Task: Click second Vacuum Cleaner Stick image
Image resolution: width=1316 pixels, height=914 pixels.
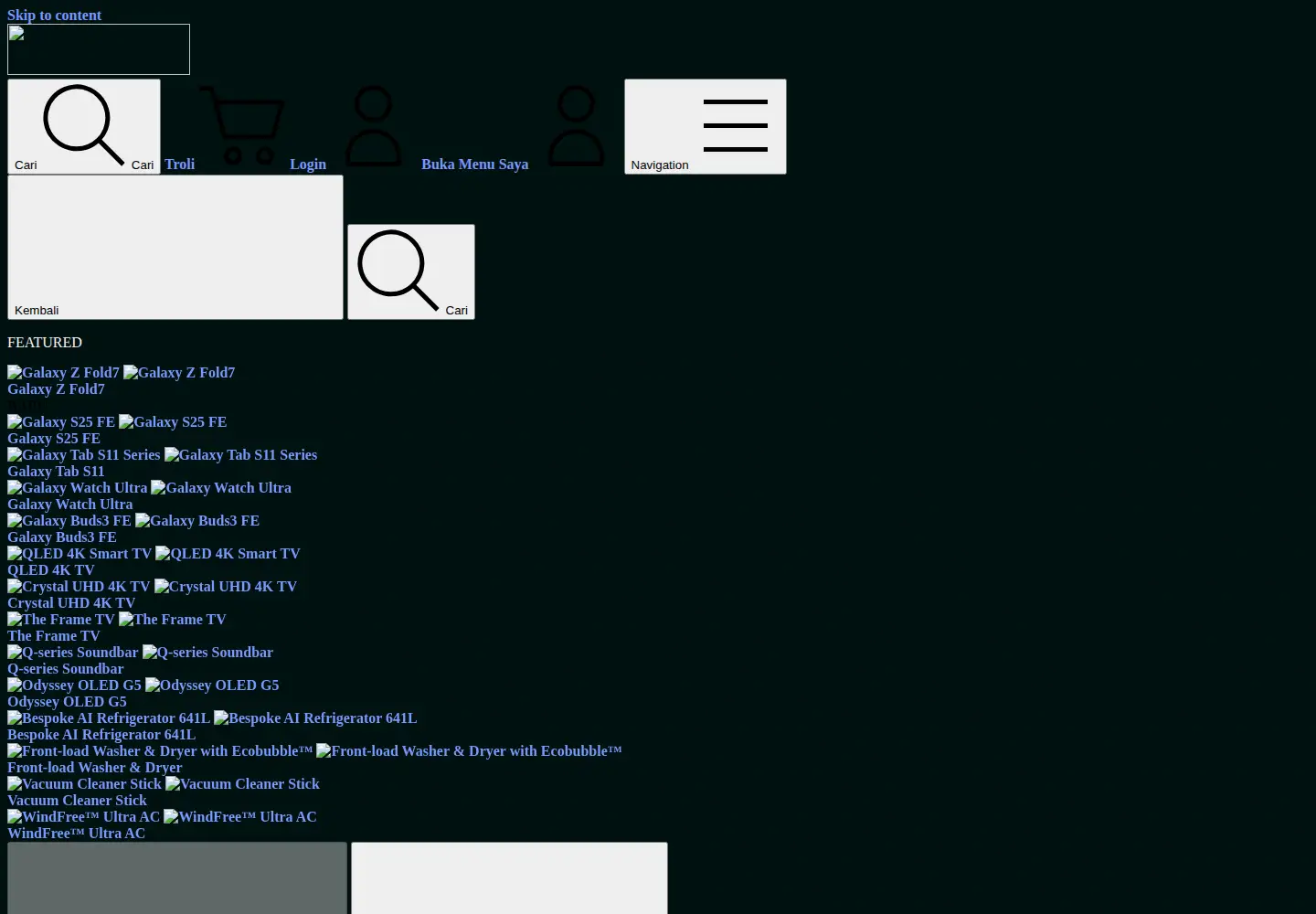Action: pos(242,784)
